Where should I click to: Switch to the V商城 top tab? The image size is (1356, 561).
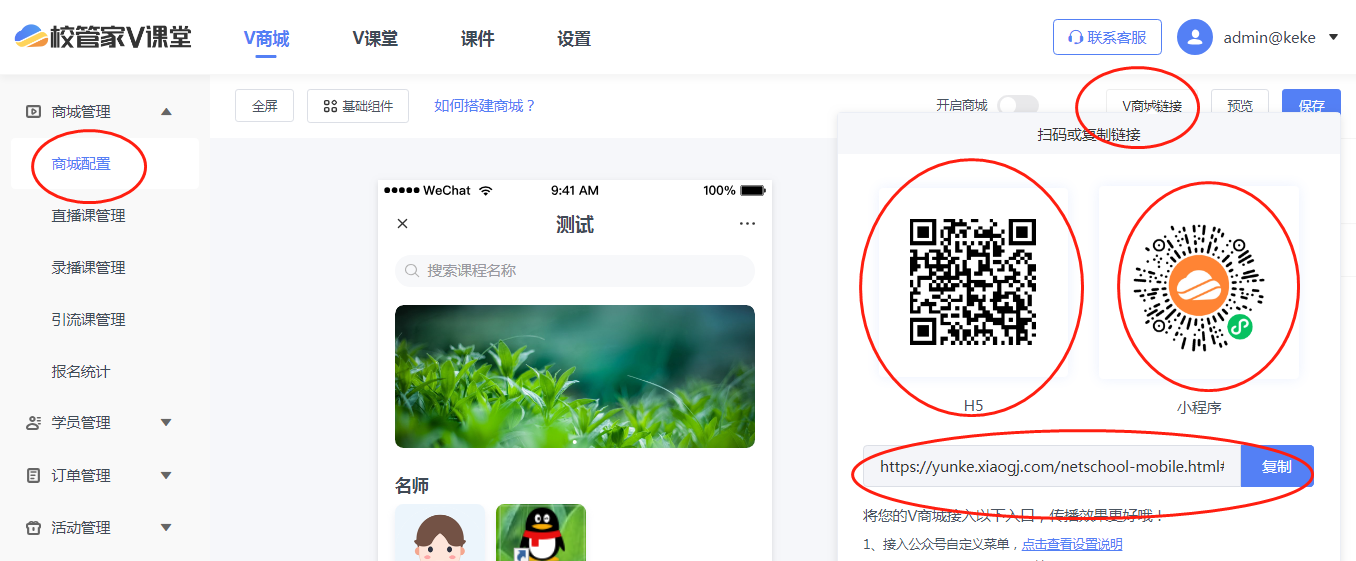click(266, 39)
